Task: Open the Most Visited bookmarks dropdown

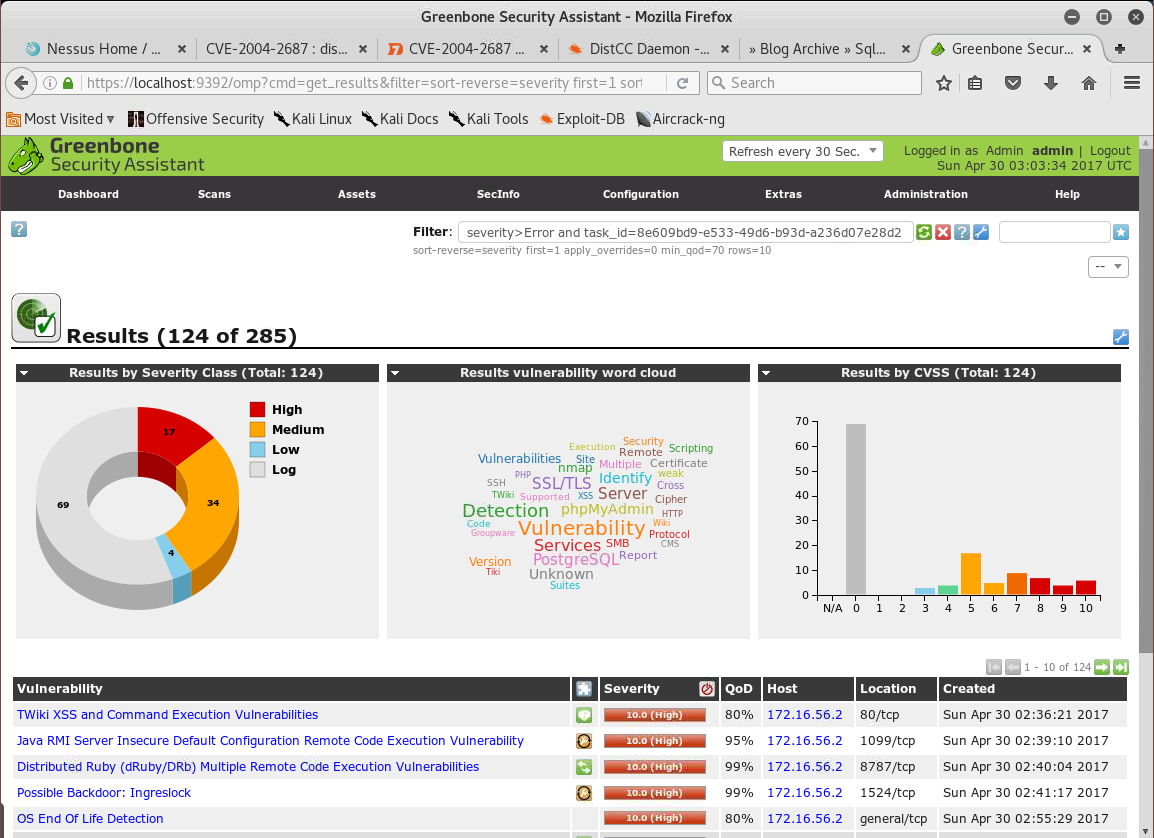Action: pos(60,119)
